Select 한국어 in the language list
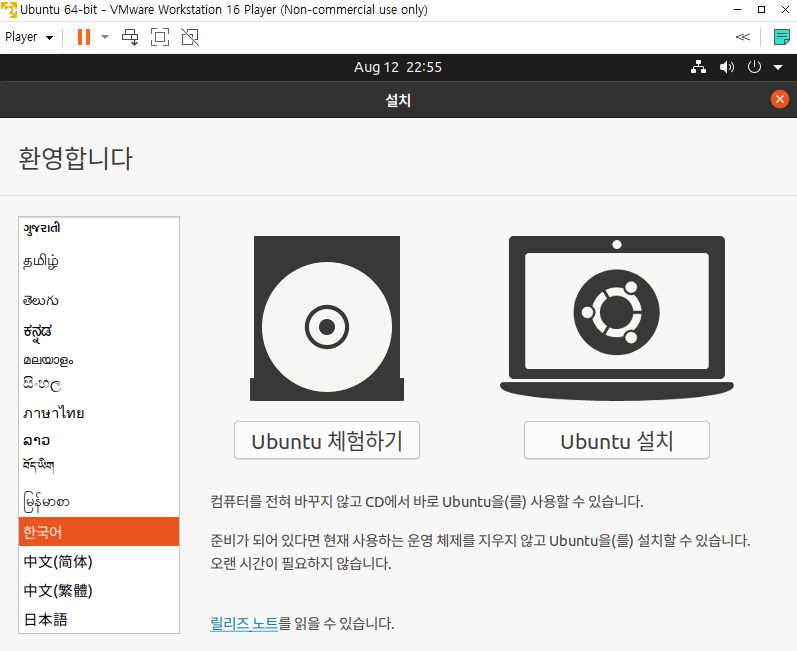 [99, 532]
